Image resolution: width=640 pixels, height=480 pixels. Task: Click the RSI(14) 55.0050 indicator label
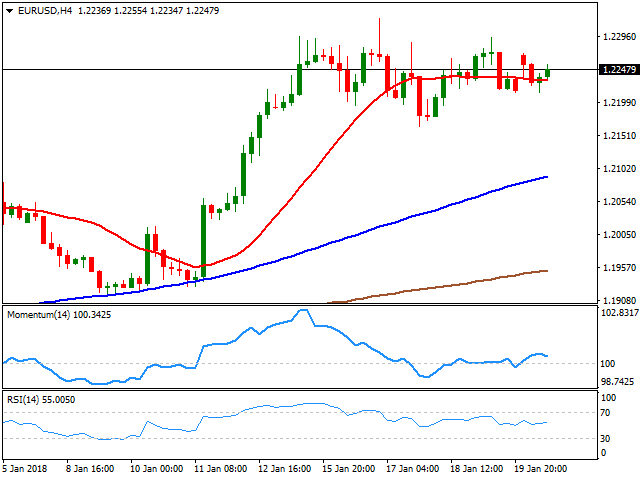point(41,400)
